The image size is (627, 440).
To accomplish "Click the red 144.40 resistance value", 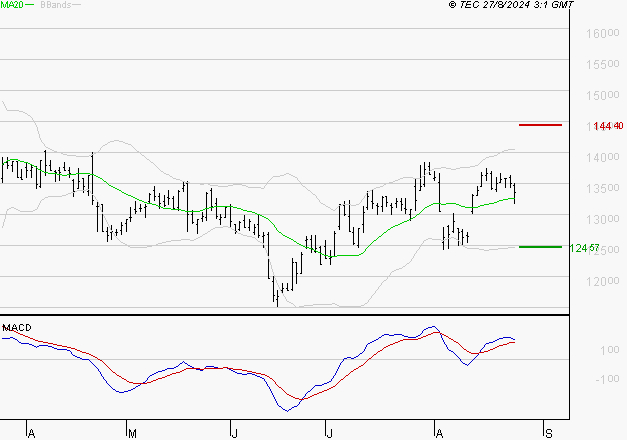I will 608,126.
